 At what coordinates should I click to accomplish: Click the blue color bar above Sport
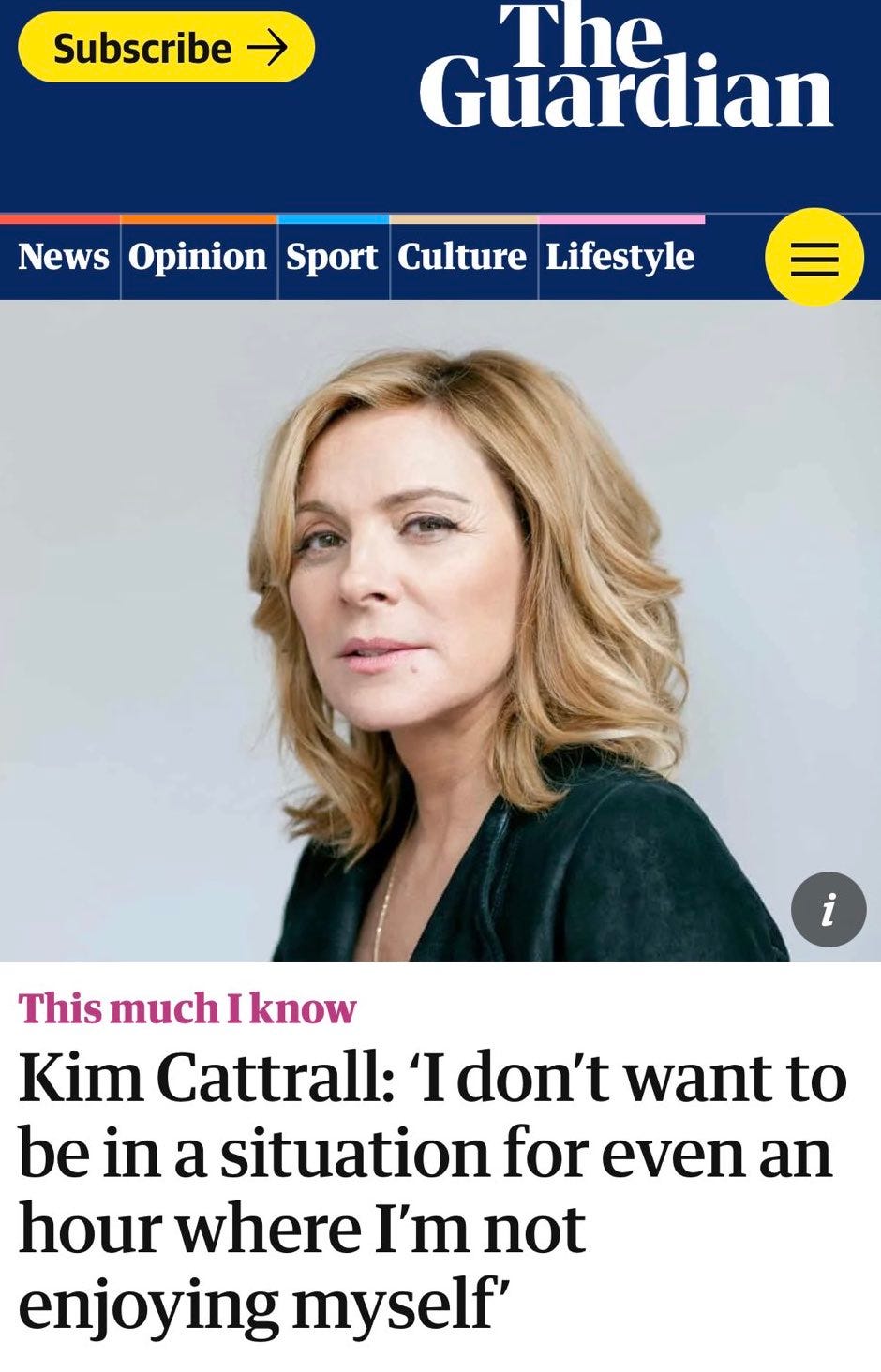point(333,219)
